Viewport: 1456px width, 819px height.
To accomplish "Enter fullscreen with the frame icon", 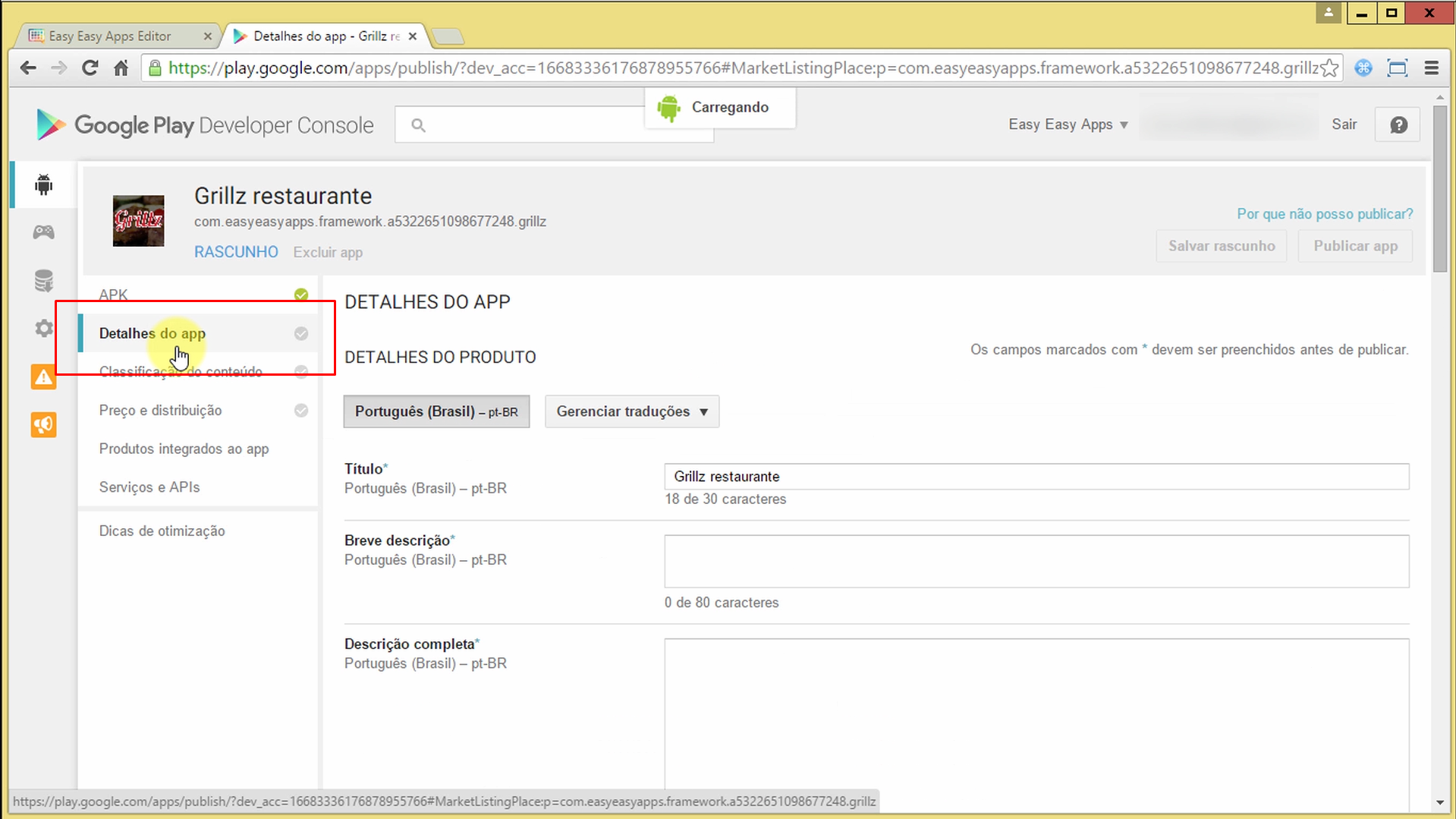I will click(x=1398, y=68).
